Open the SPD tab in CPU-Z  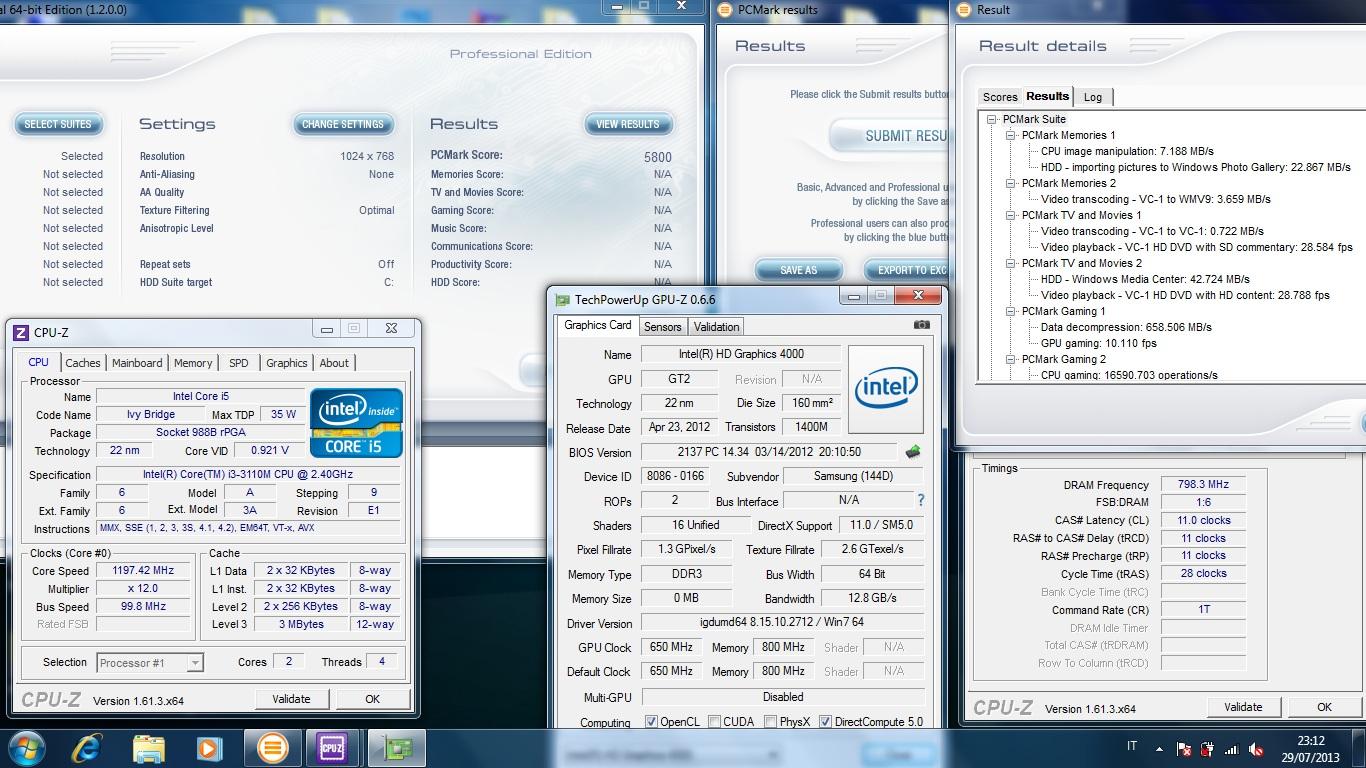click(x=239, y=363)
